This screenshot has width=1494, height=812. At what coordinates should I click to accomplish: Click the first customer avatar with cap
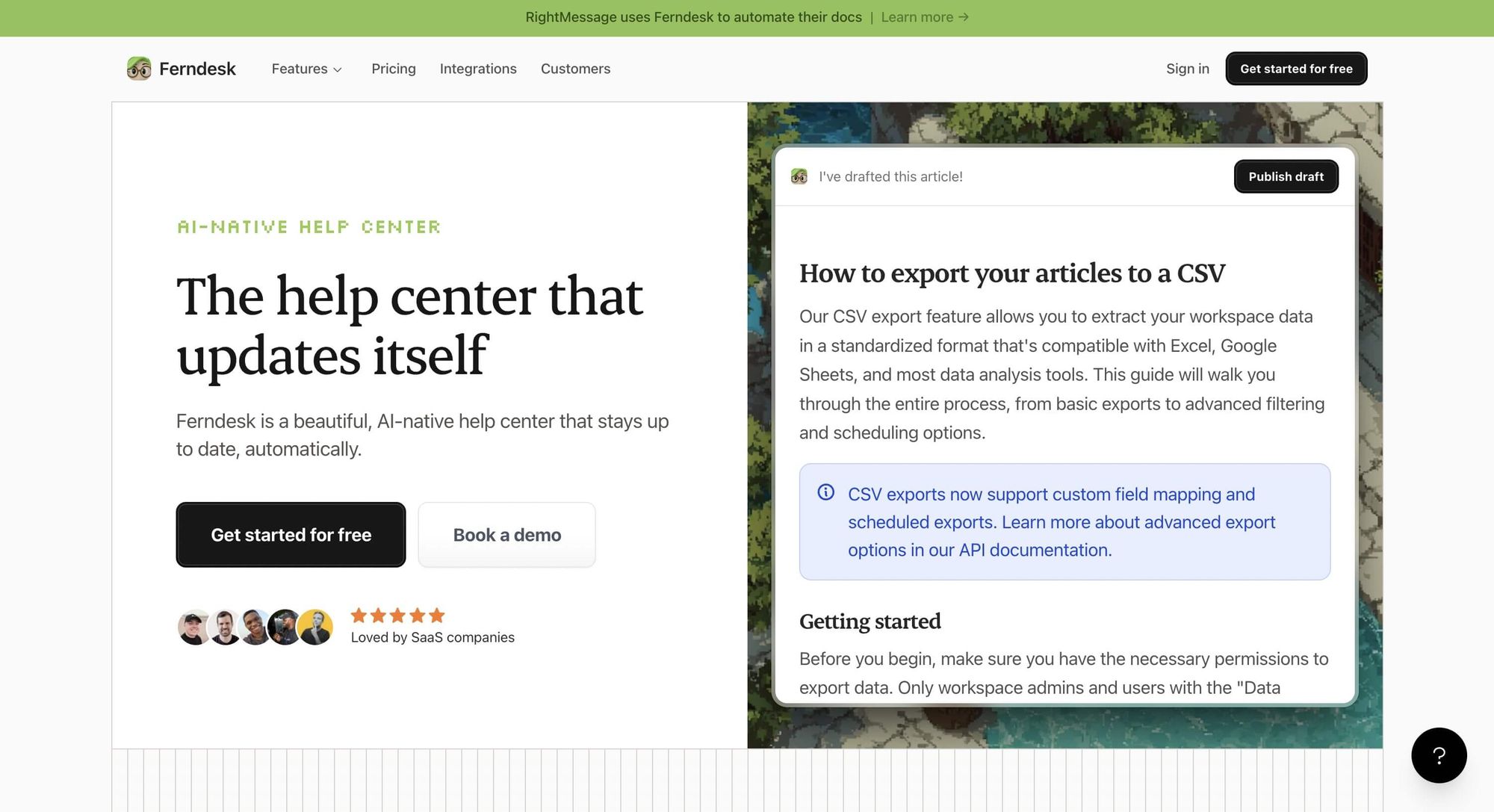(x=193, y=627)
